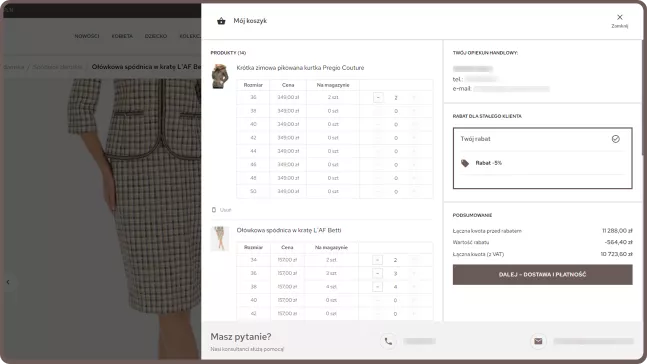Click the Masz pytanie? heading
Screen dimensions: 647x364
(241, 337)
